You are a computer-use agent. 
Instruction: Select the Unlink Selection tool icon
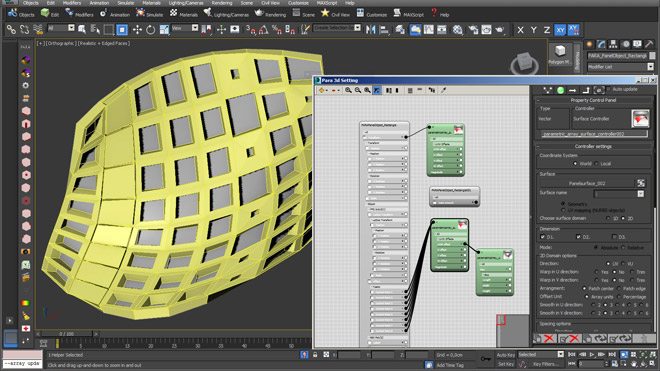24,29
